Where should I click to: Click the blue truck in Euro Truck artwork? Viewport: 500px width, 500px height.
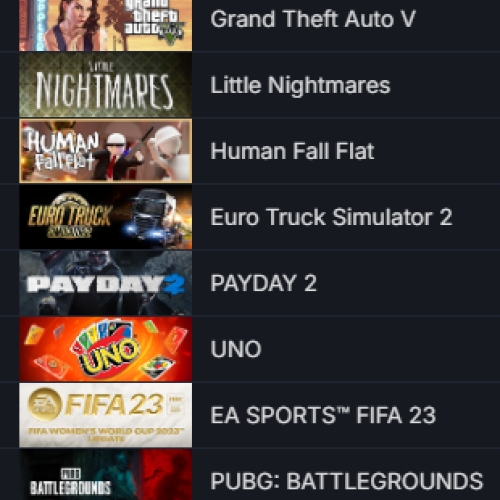153,217
